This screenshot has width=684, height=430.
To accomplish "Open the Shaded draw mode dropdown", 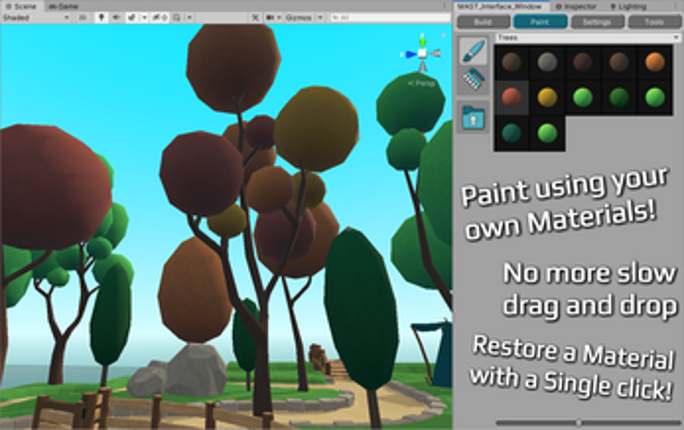I will pyautogui.click(x=36, y=17).
